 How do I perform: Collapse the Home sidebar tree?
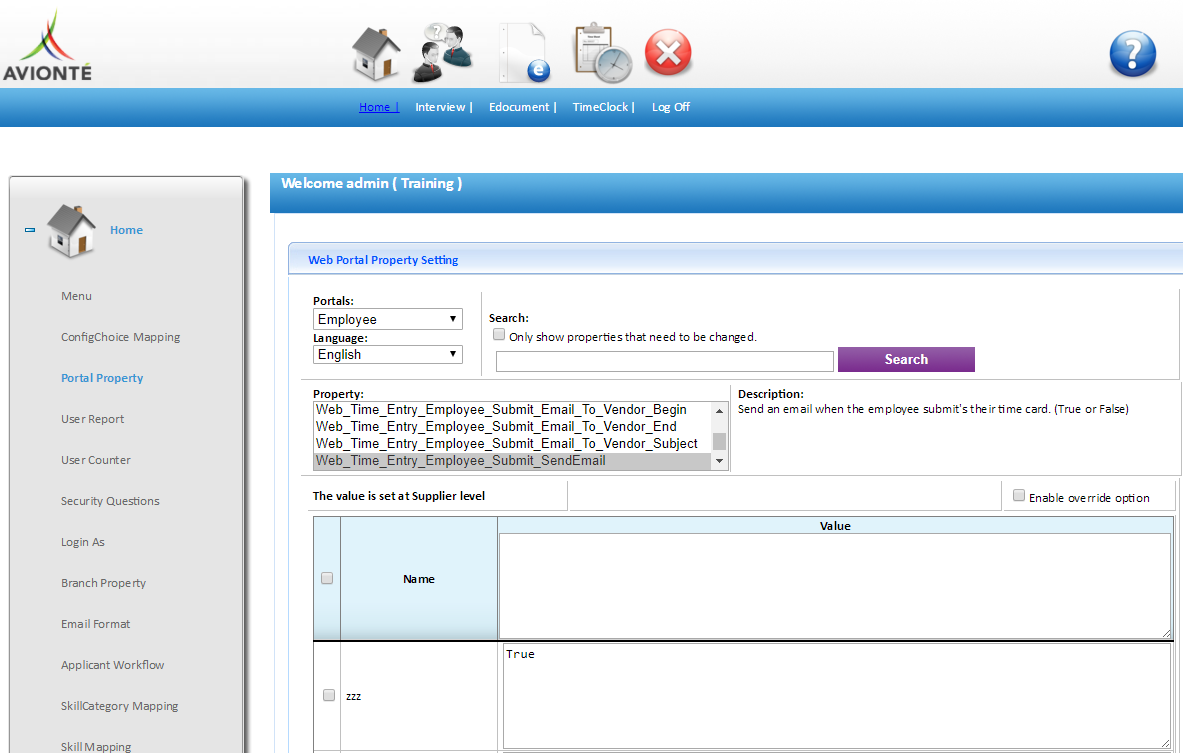click(30, 229)
